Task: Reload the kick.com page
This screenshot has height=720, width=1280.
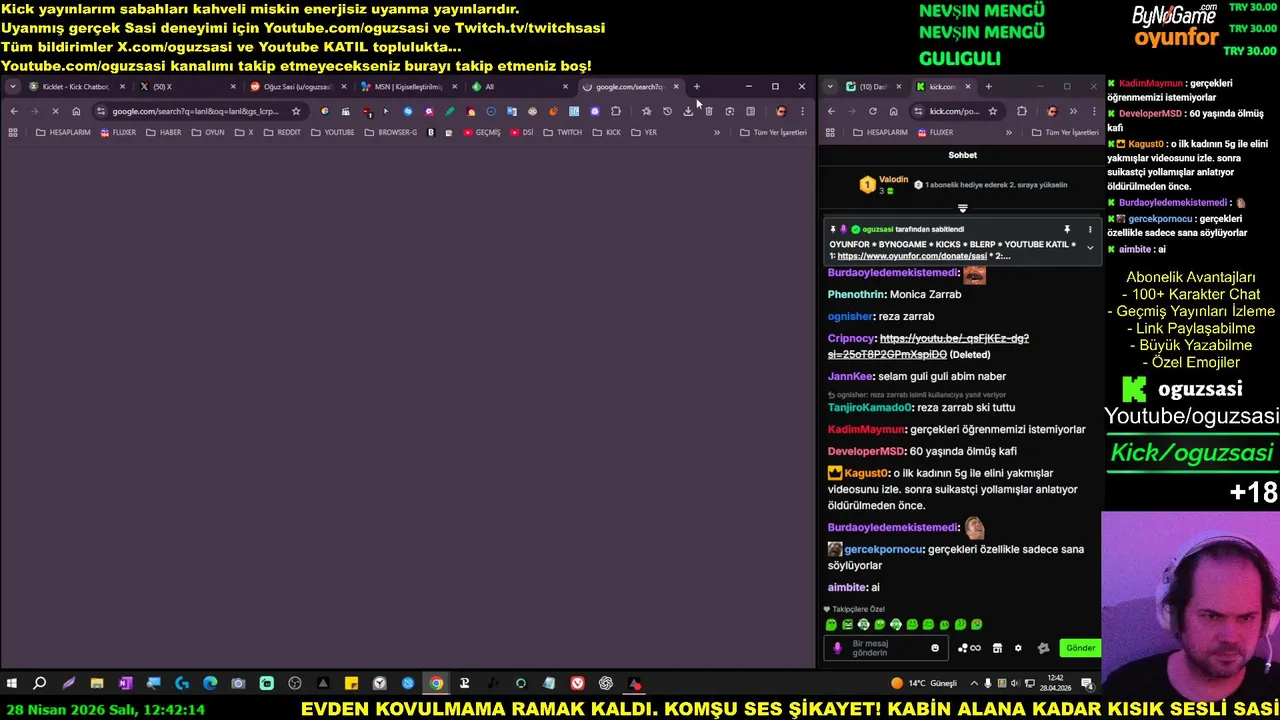Action: click(x=873, y=111)
